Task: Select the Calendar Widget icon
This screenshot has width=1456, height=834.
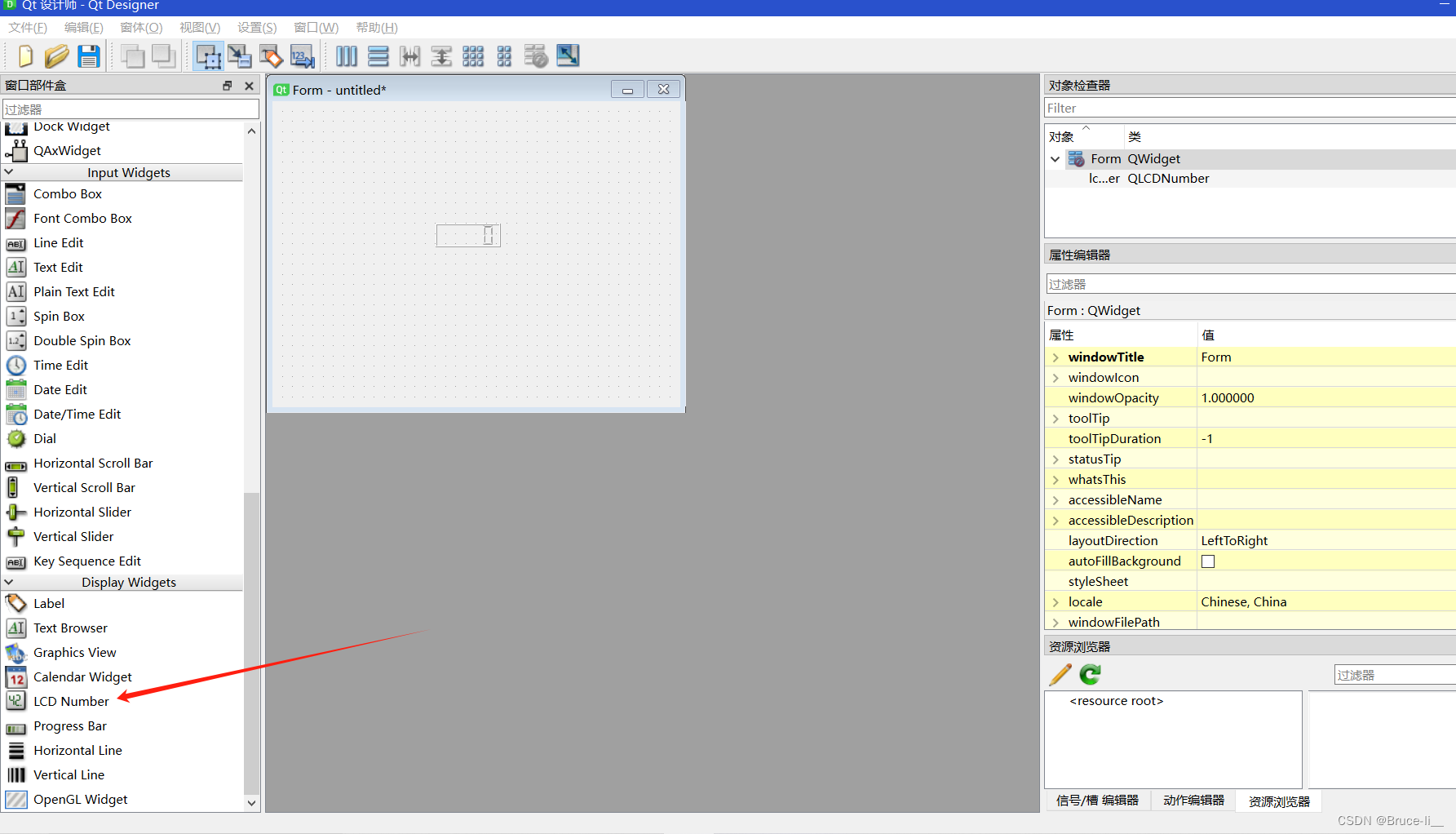Action: [x=16, y=677]
